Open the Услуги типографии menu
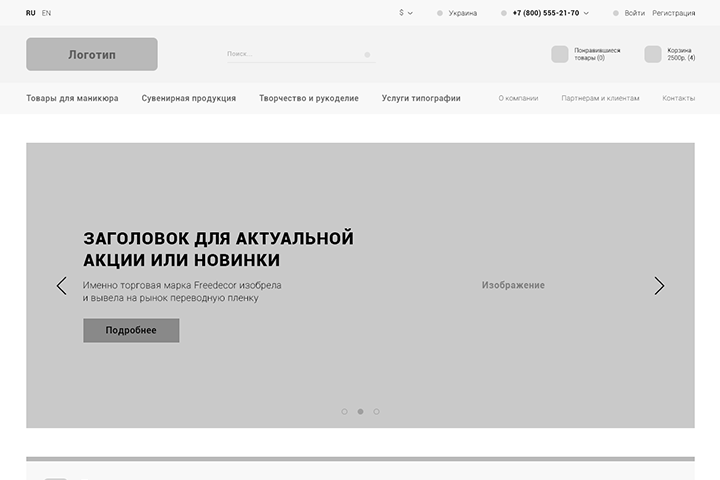 (421, 98)
